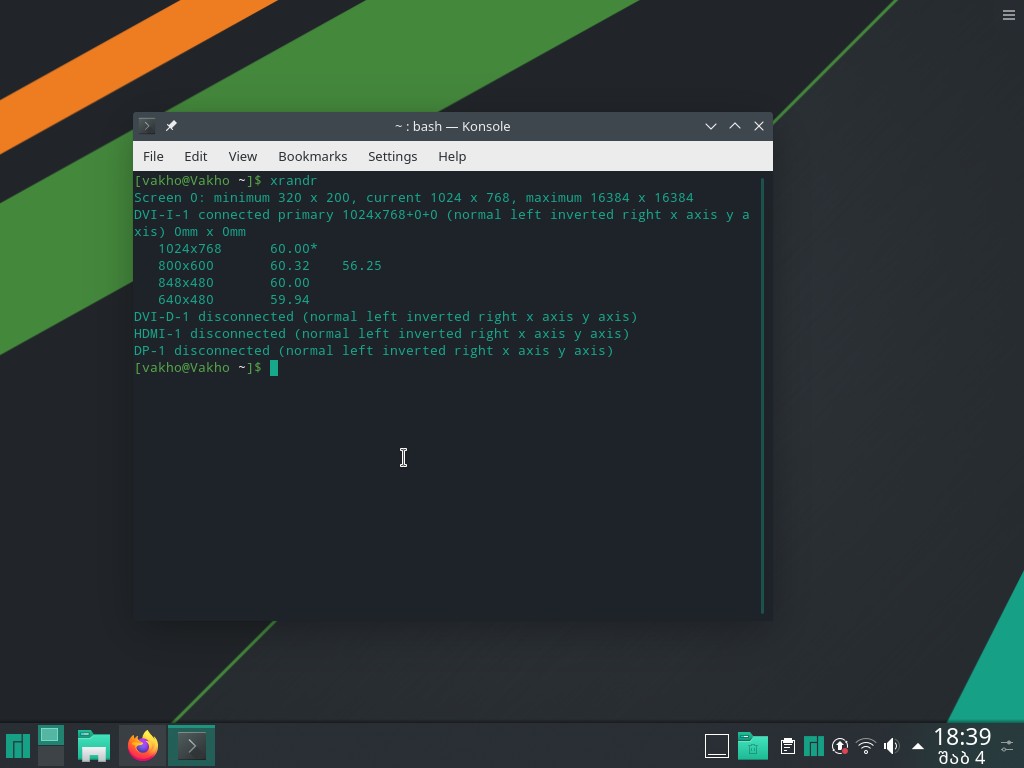The height and width of the screenshot is (768, 1024).
Task: Open the trash folder in the panel
Action: pos(752,746)
